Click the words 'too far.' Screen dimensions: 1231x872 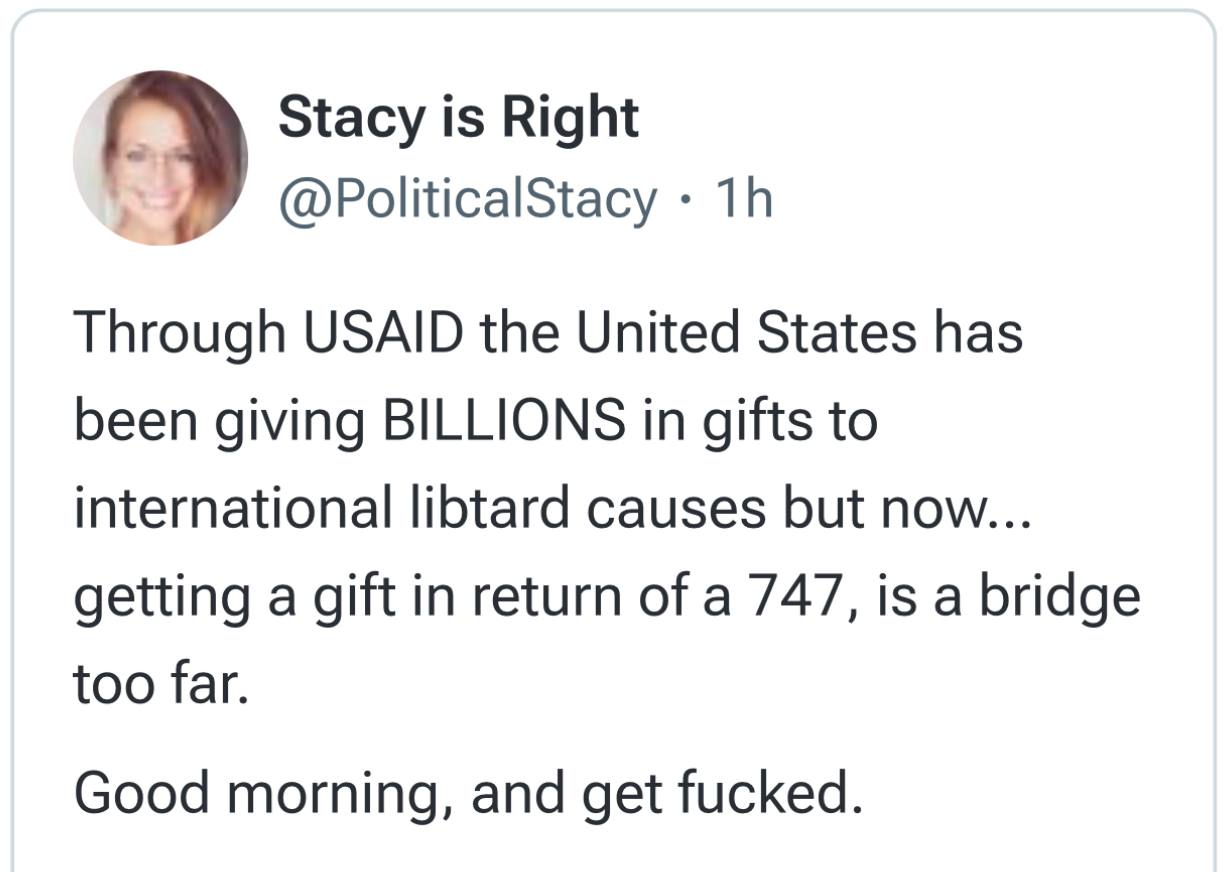(160, 683)
